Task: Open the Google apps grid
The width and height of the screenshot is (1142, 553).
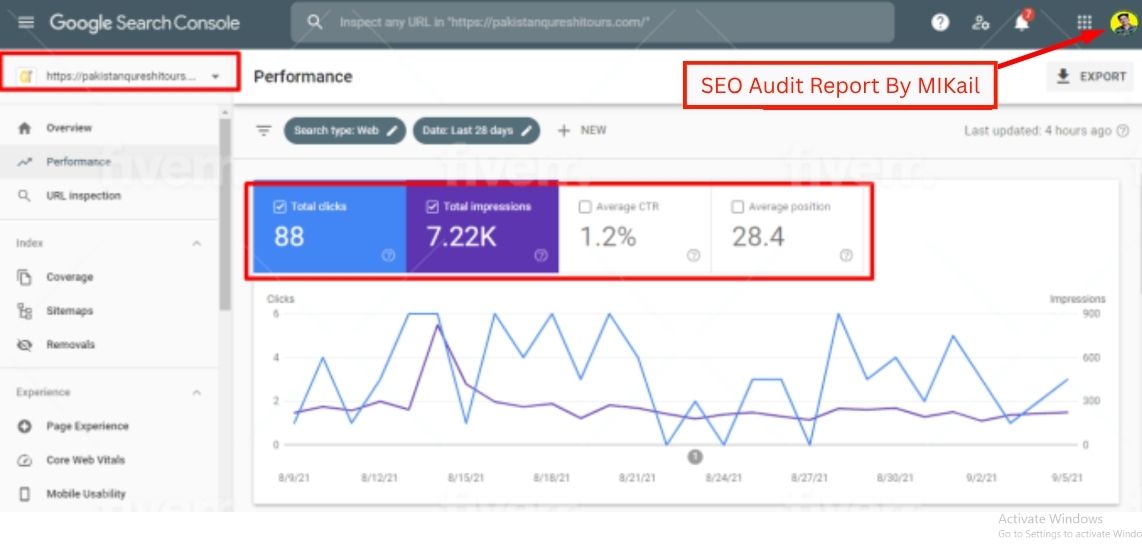Action: click(1084, 22)
